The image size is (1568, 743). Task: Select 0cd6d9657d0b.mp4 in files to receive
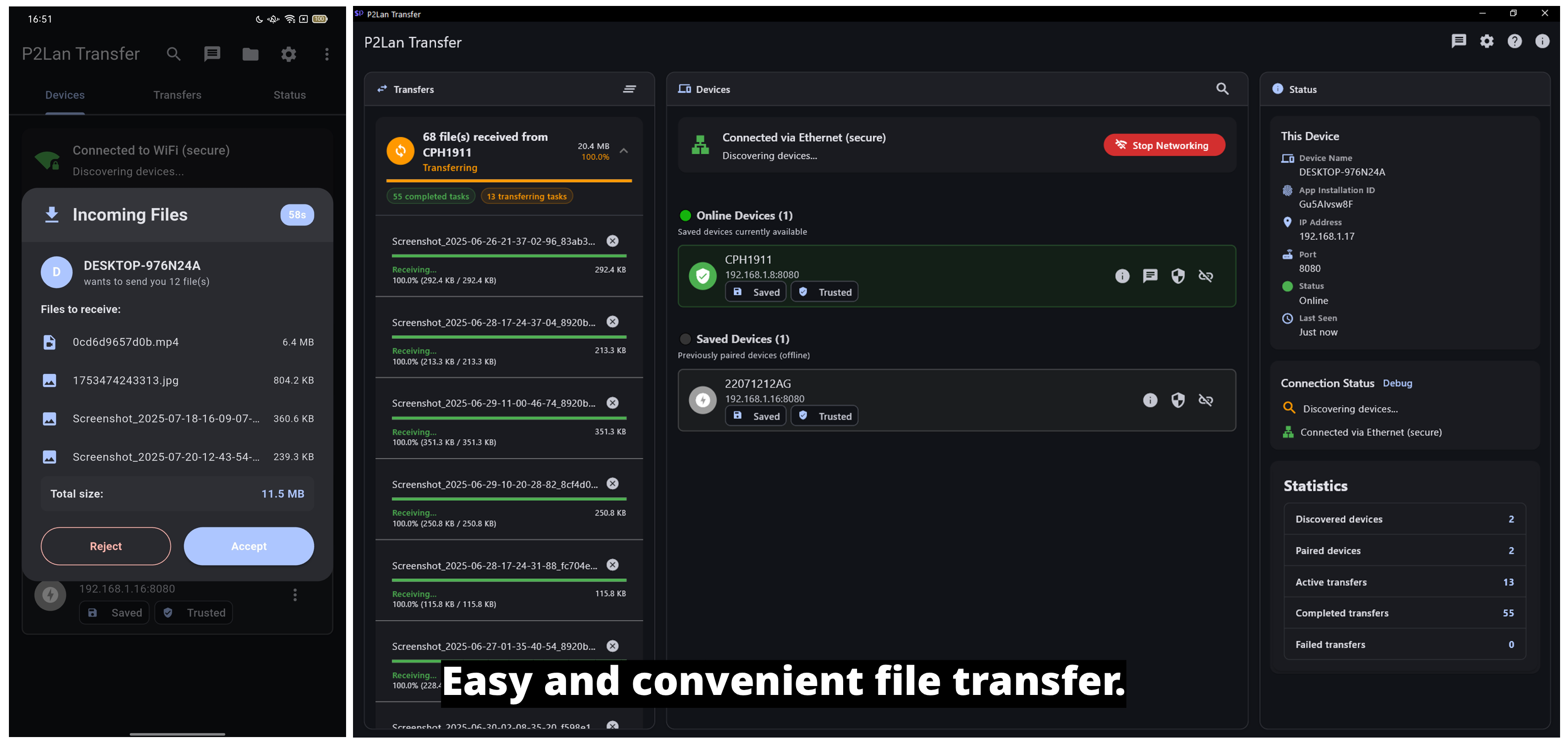click(x=177, y=342)
